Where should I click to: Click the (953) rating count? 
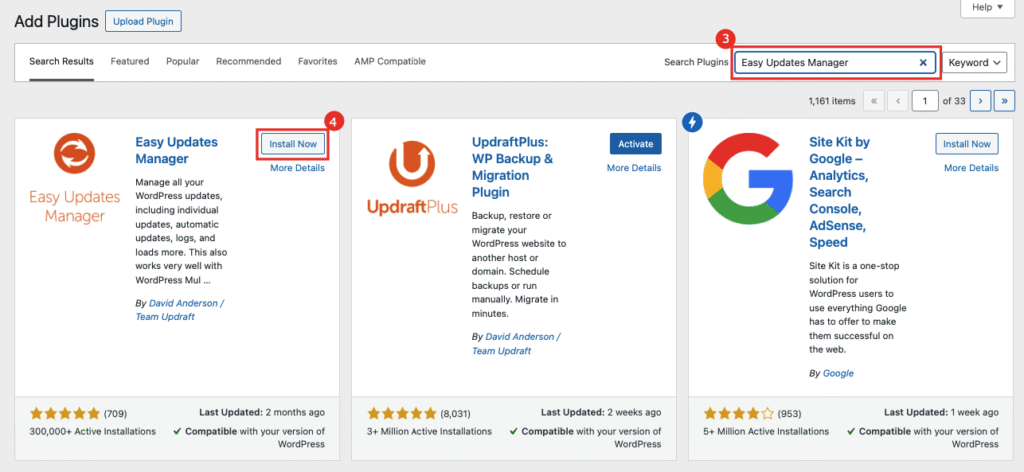(789, 413)
